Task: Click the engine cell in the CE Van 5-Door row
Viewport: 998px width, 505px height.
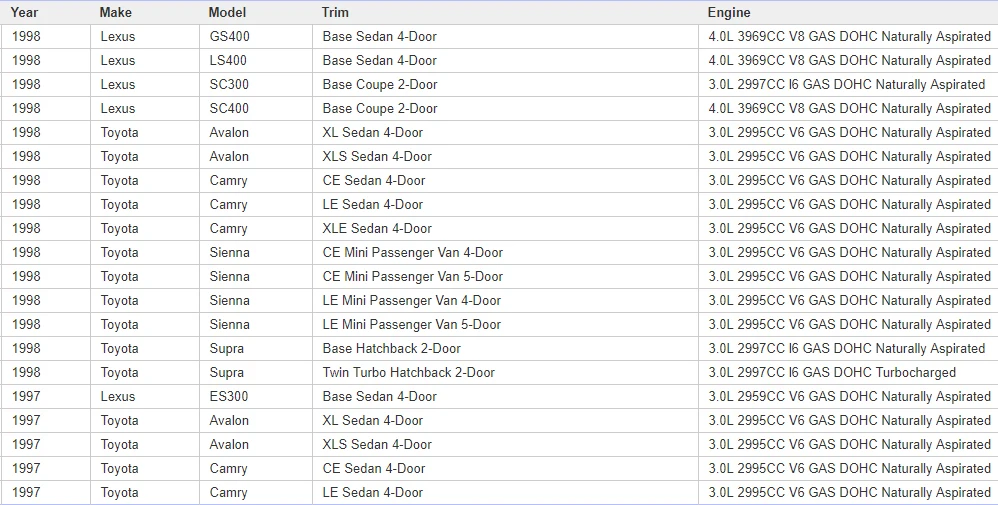Action: click(x=848, y=277)
